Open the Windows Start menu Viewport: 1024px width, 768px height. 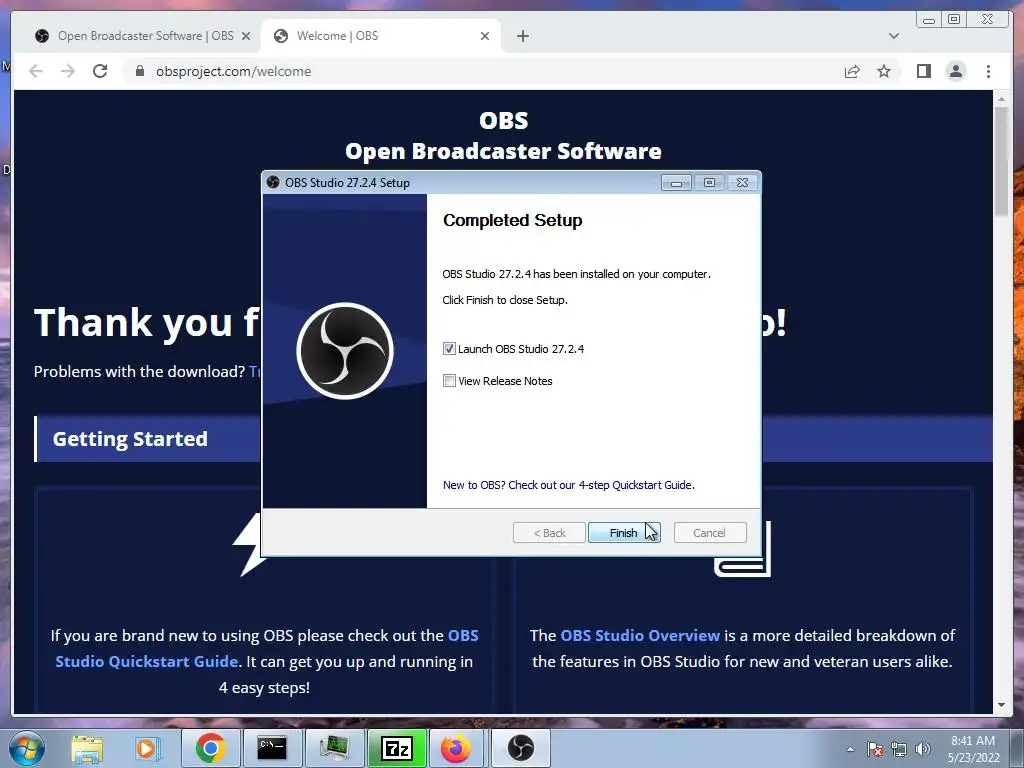(26, 748)
